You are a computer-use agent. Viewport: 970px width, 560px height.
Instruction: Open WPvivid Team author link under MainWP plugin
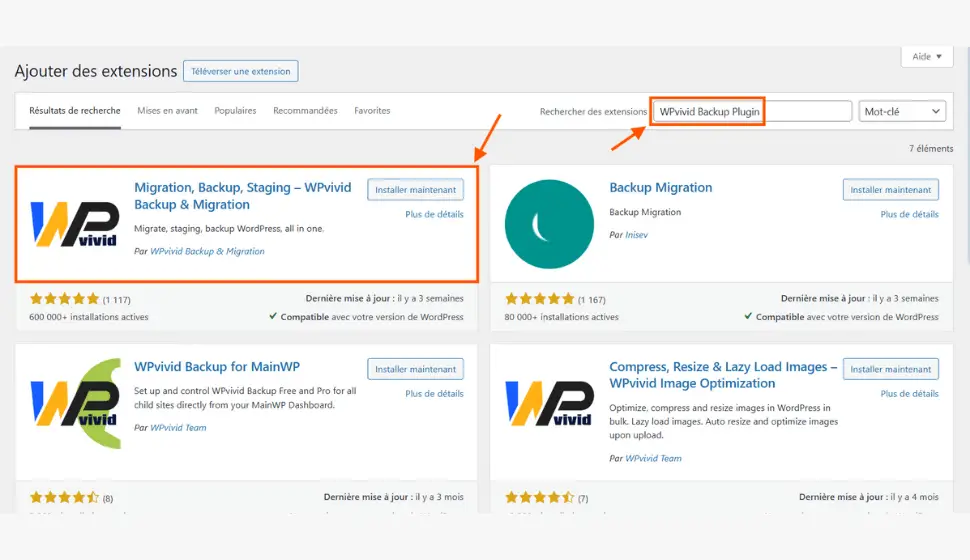(x=178, y=428)
